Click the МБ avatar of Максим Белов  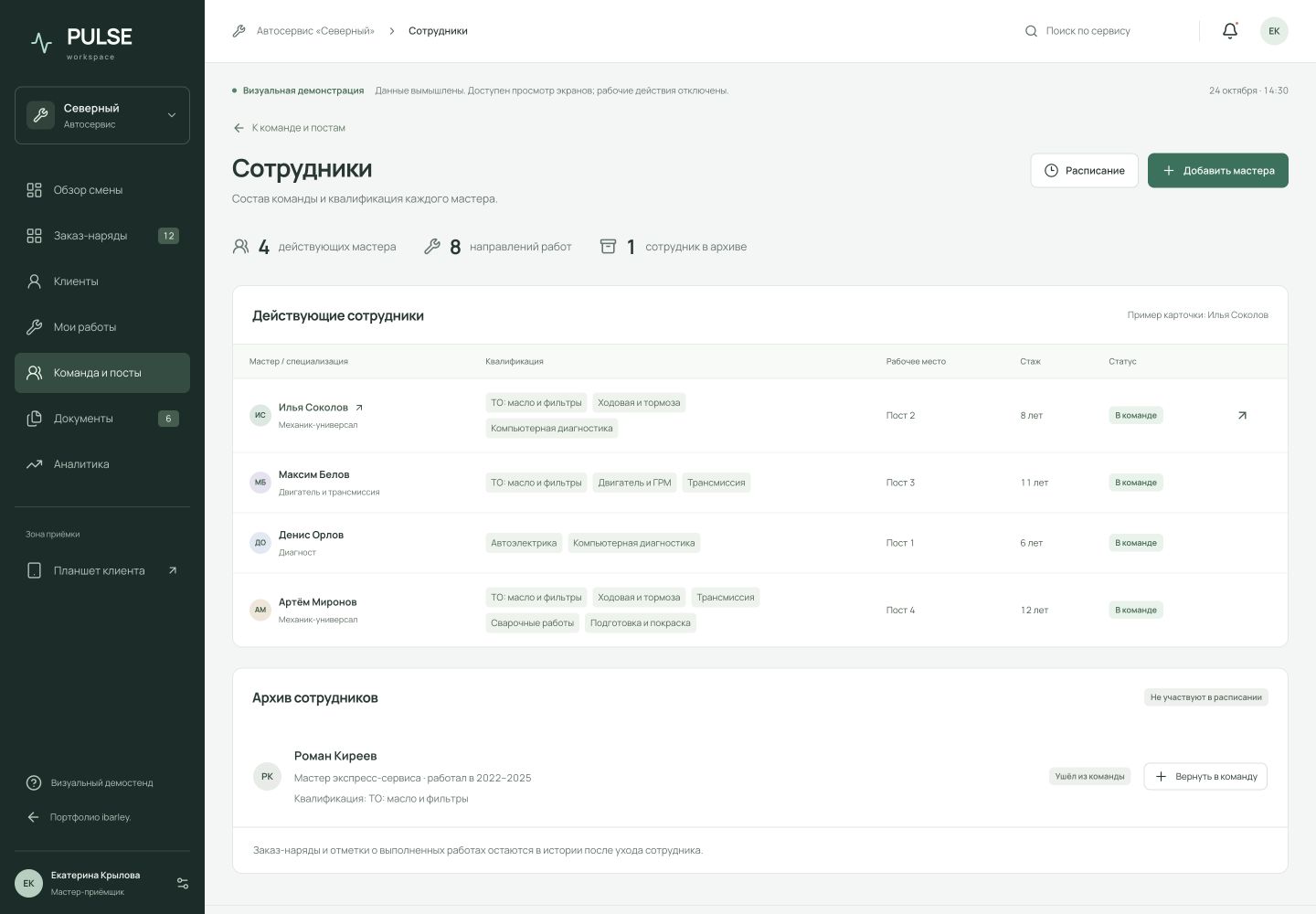click(x=260, y=483)
